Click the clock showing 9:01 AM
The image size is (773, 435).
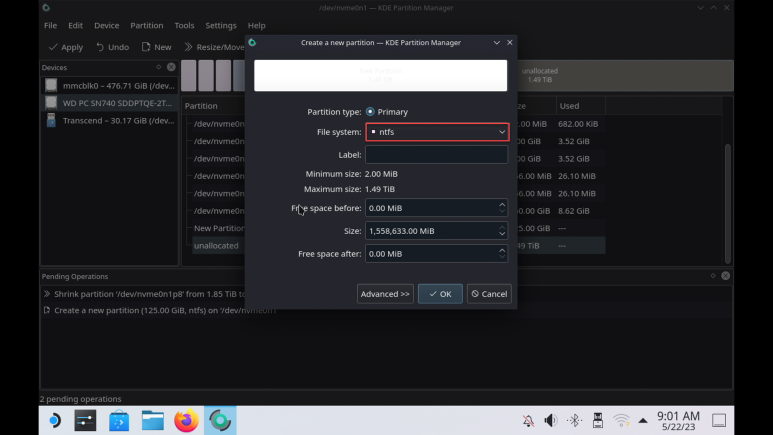coord(678,421)
